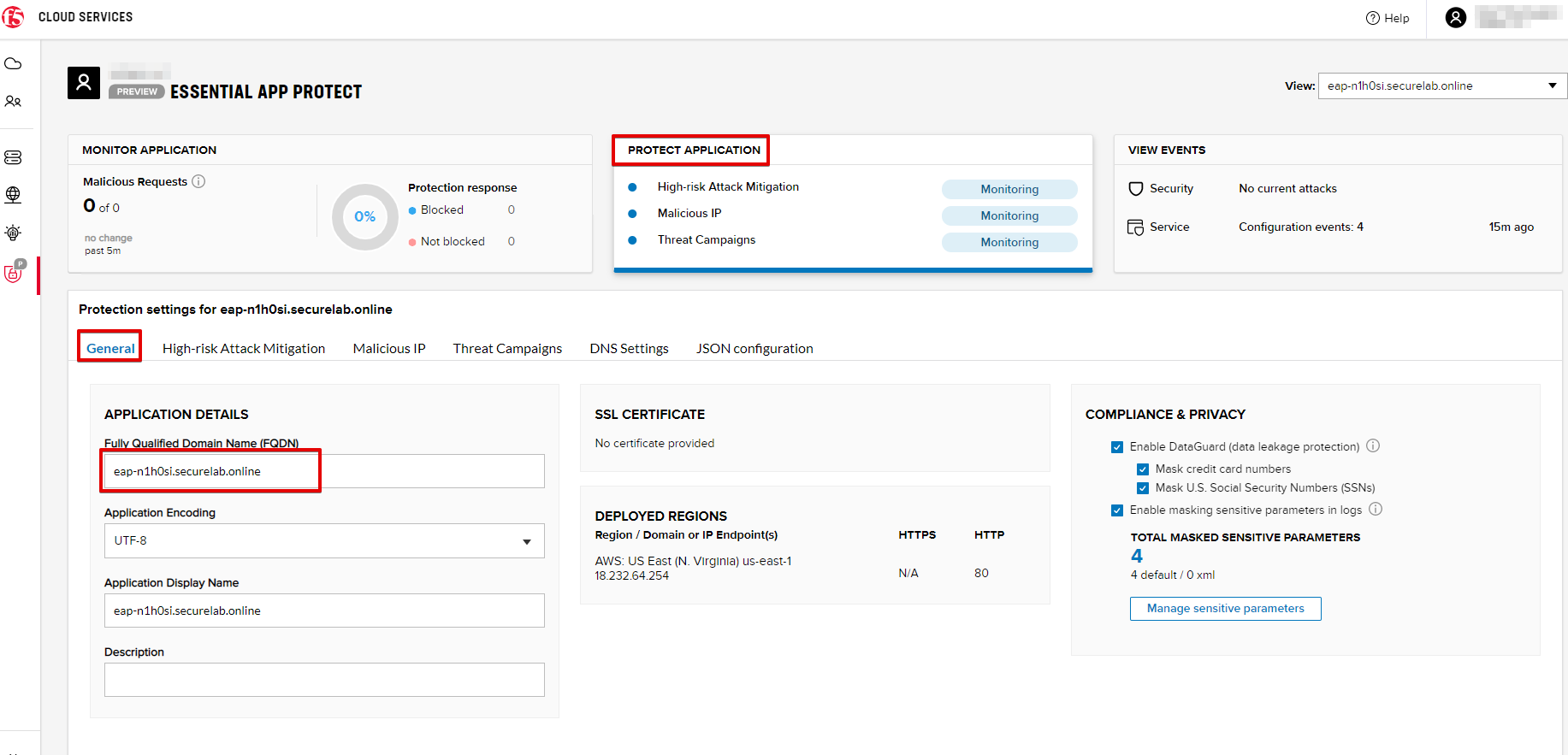Click the 0% protection response donut
The height and width of the screenshot is (755, 1568).
point(365,217)
